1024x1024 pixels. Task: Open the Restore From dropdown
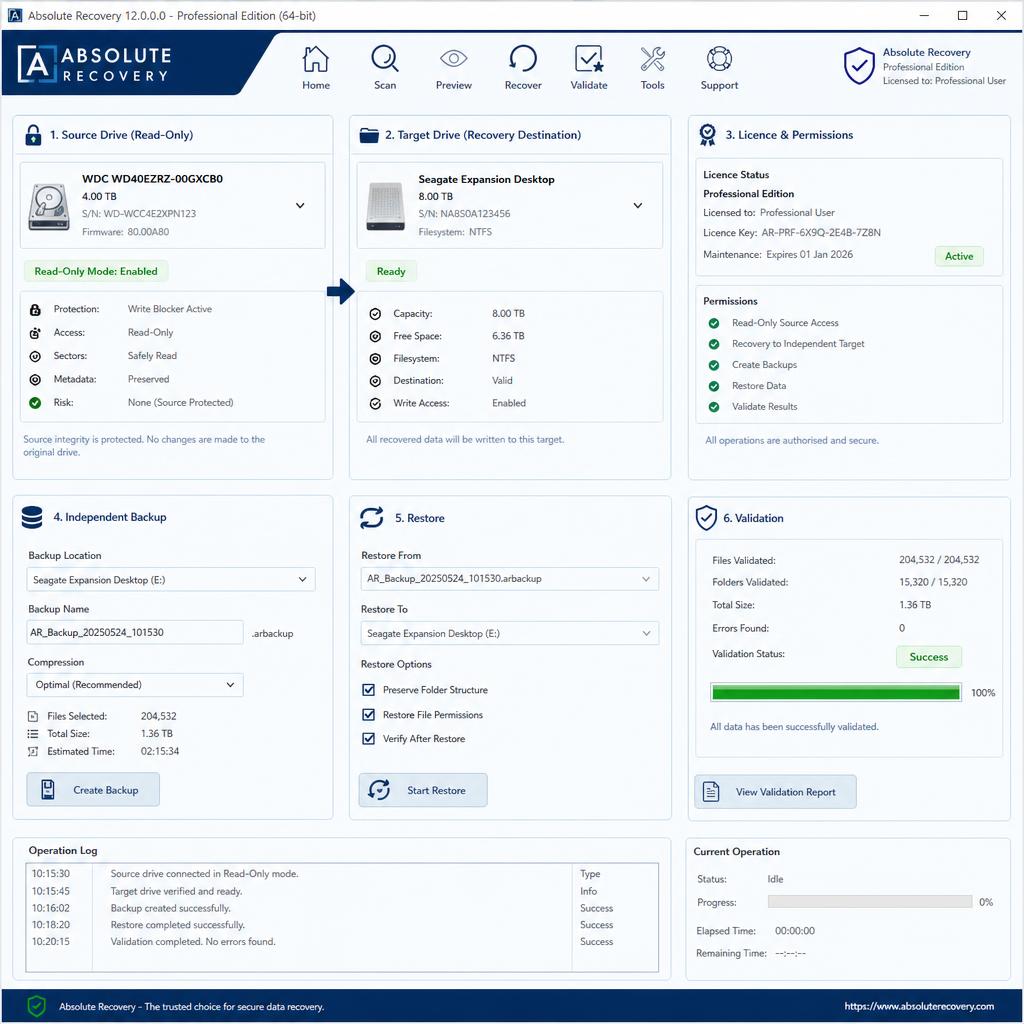(509, 579)
